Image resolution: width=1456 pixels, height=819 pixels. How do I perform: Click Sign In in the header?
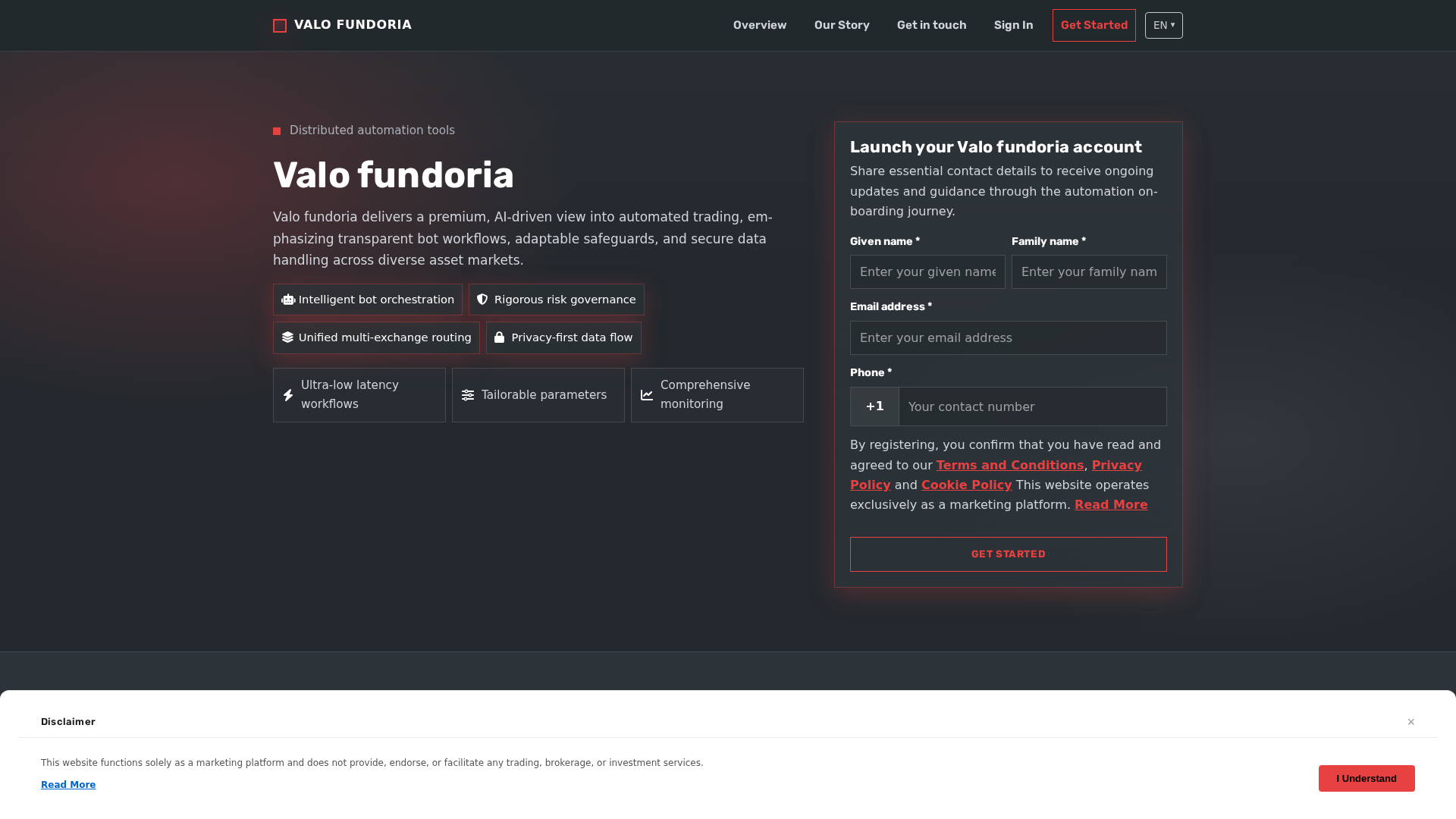[x=1013, y=25]
